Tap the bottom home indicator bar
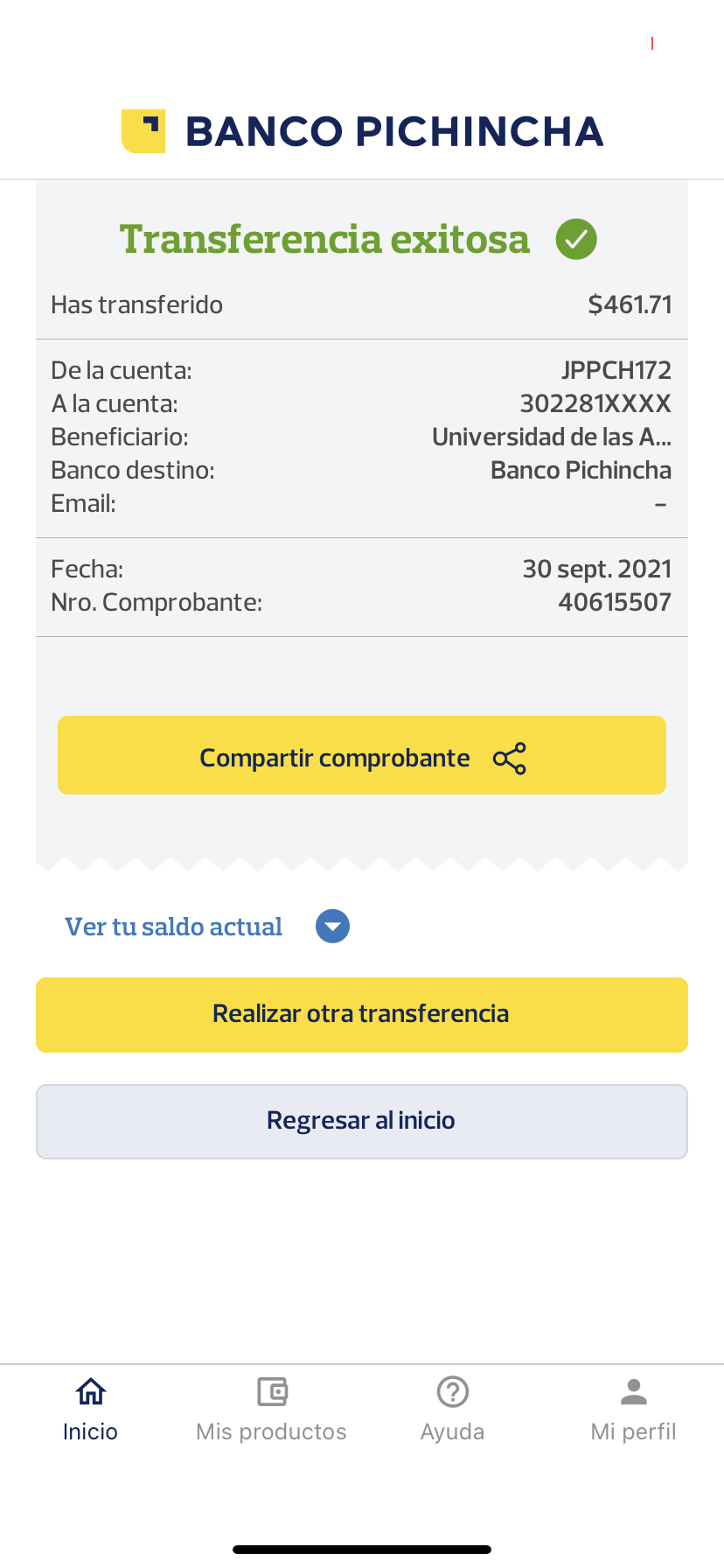Screen dimensions: 724x1568 362,1550
